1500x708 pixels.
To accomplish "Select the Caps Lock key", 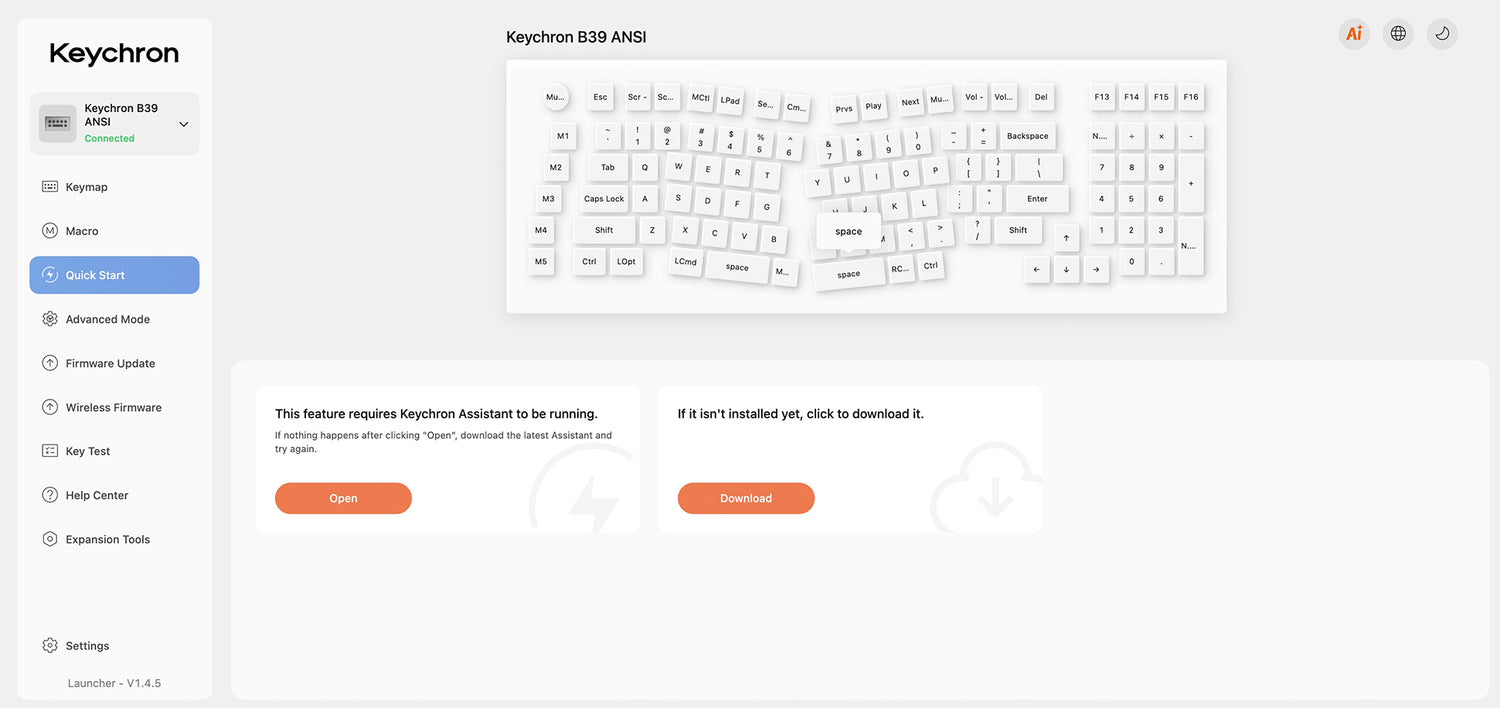I will point(604,198).
